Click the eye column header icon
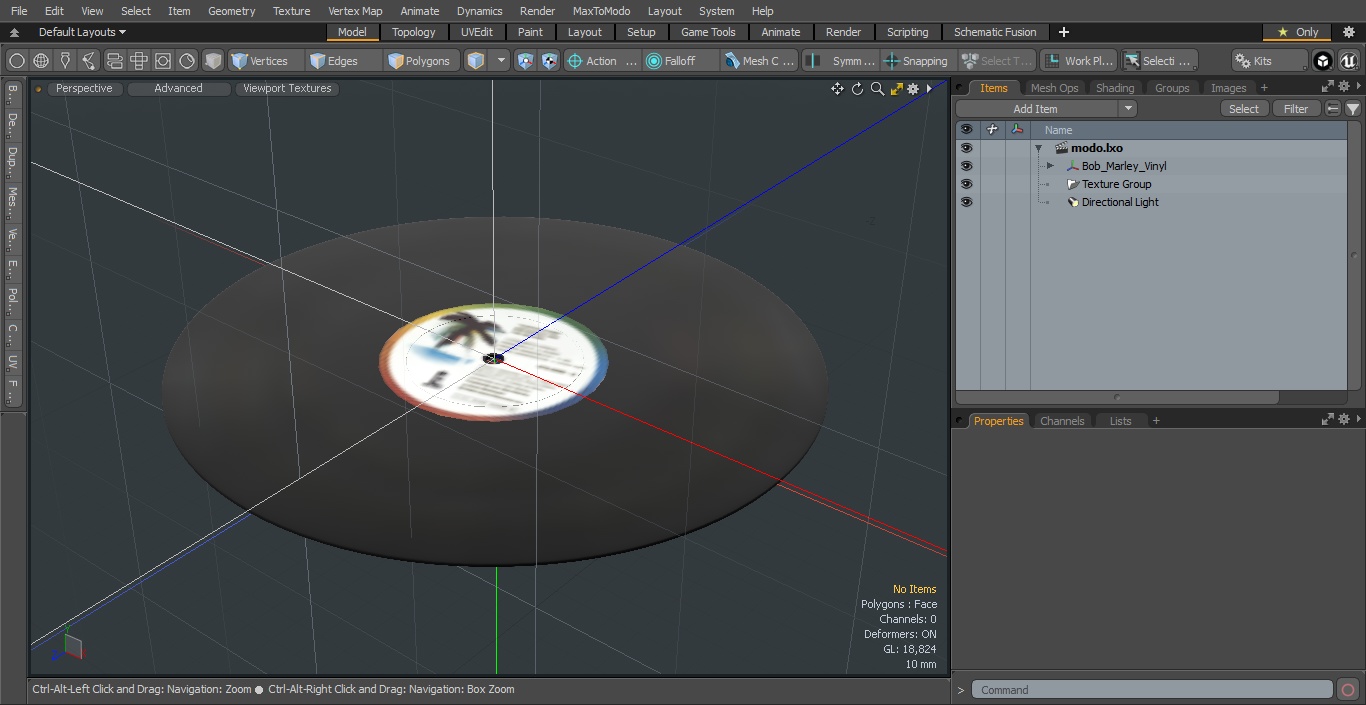This screenshot has width=1366, height=705. (x=966, y=130)
